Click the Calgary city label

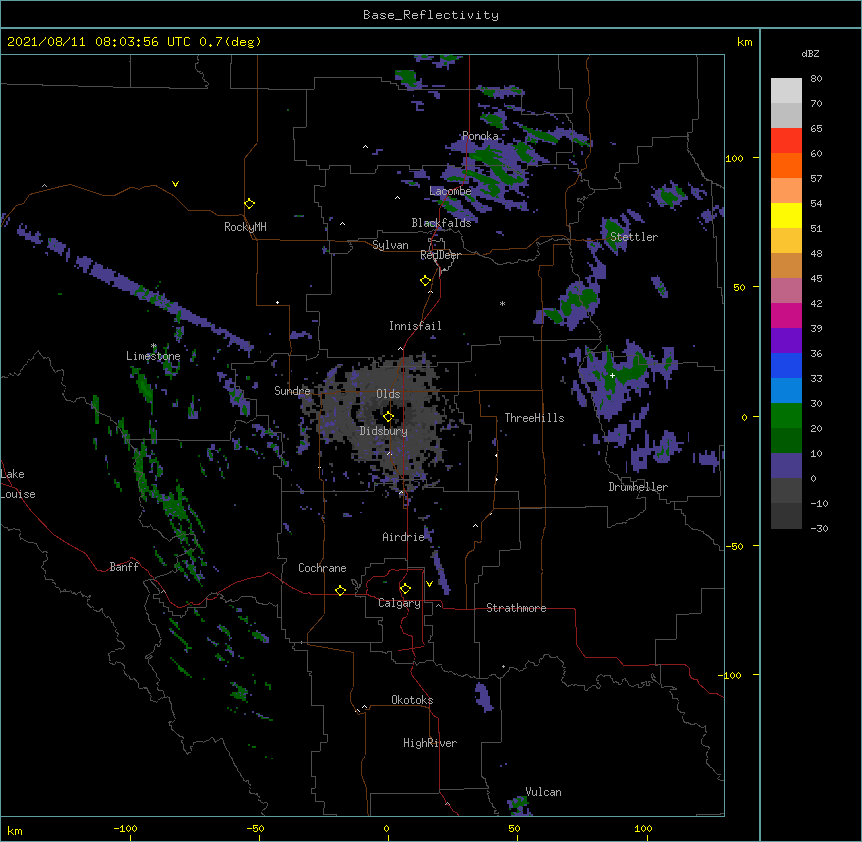pos(399,603)
